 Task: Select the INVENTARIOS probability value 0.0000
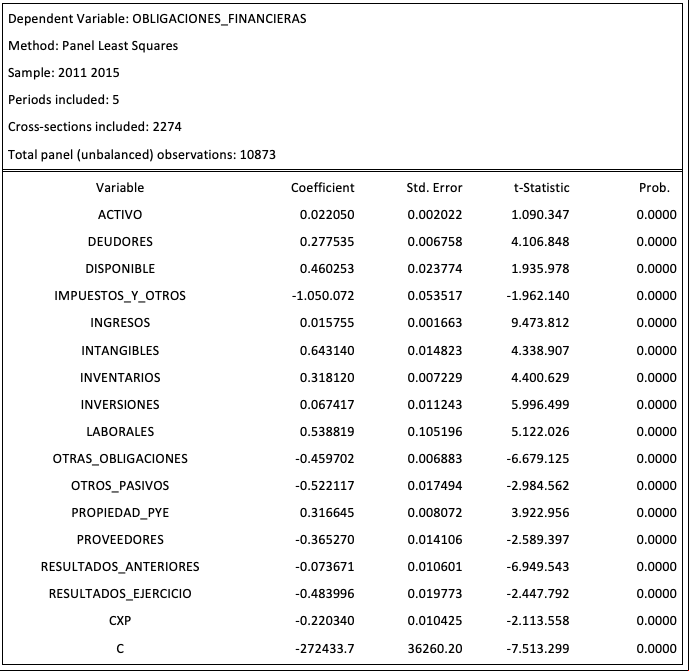[656, 378]
